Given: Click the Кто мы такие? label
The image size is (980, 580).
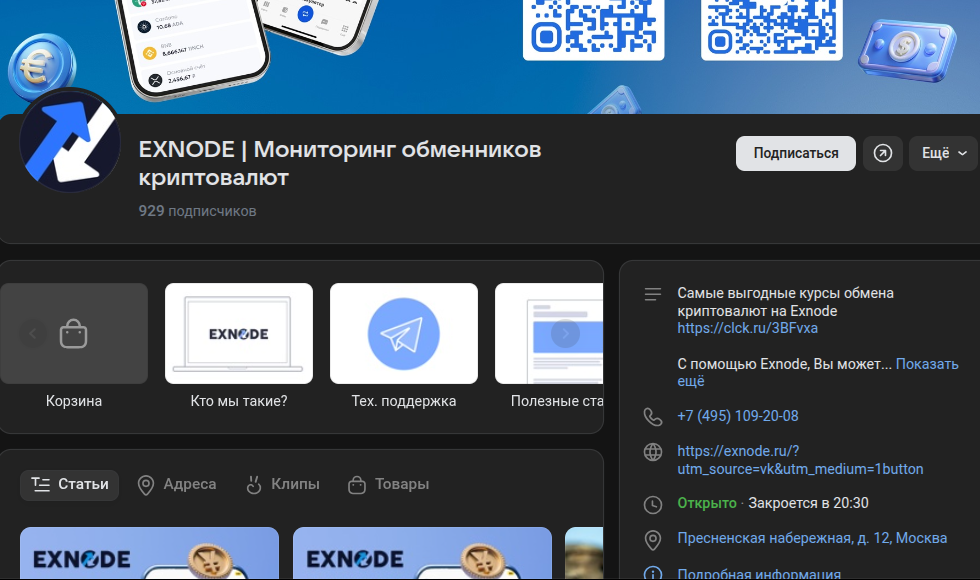Looking at the screenshot, I should 239,401.
